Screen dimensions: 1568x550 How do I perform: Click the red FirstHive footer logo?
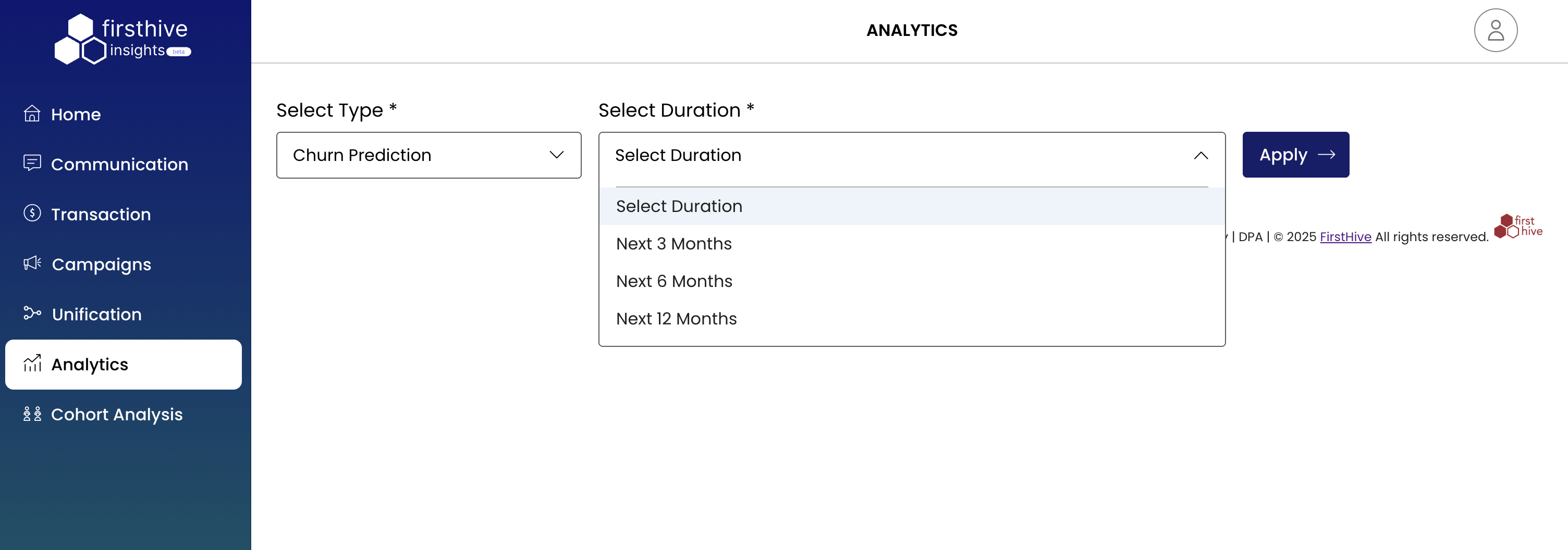(1518, 227)
